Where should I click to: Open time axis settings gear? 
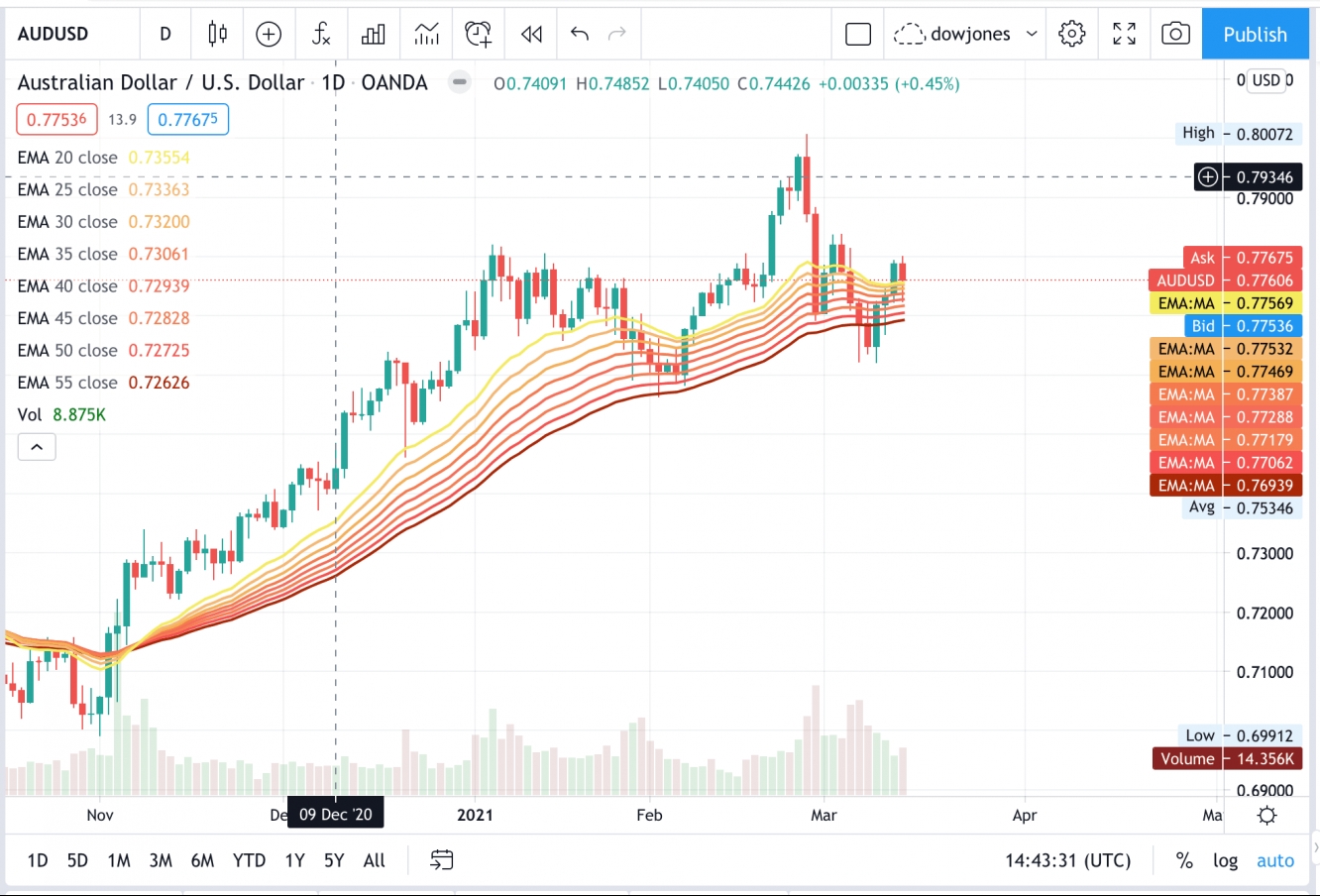click(1266, 816)
